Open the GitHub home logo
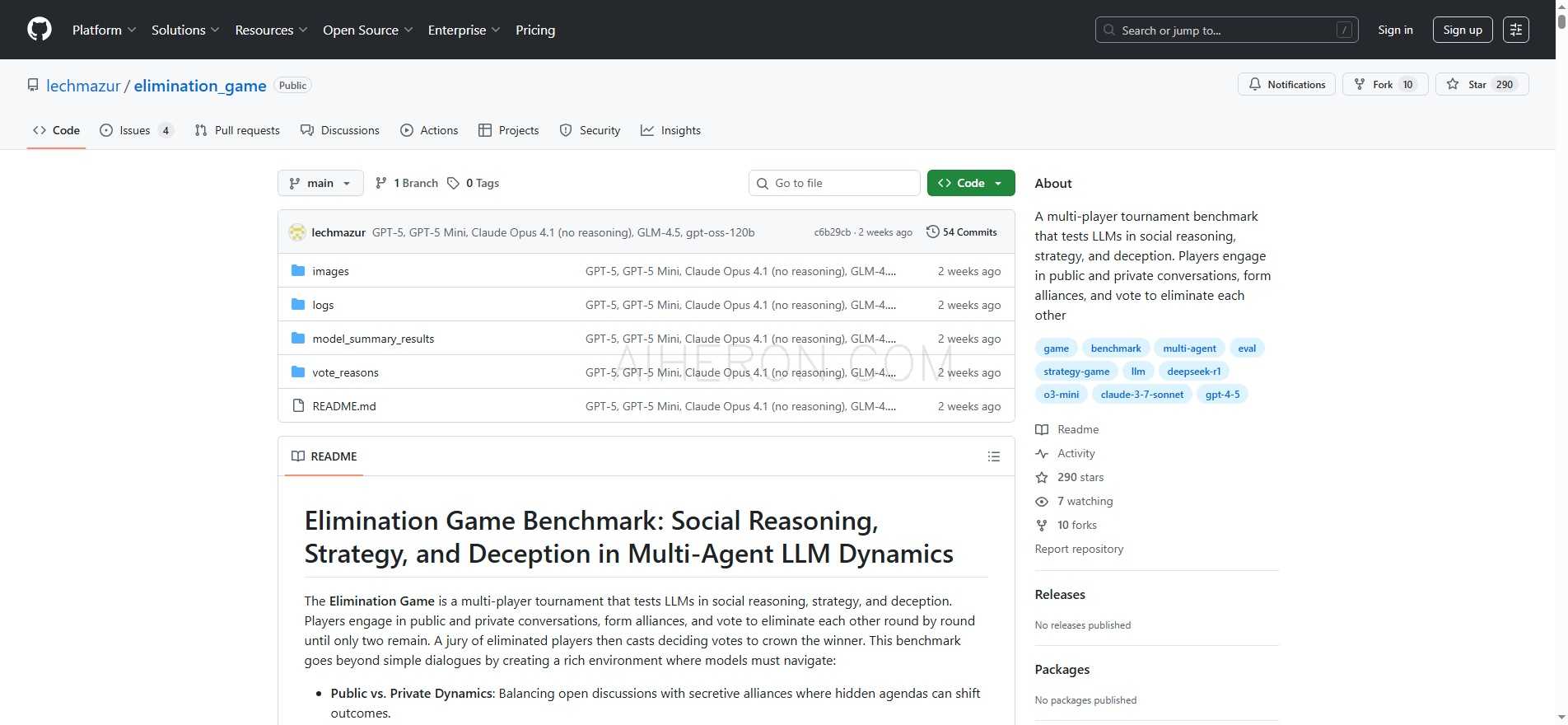This screenshot has height=725, width=1568. click(x=40, y=30)
